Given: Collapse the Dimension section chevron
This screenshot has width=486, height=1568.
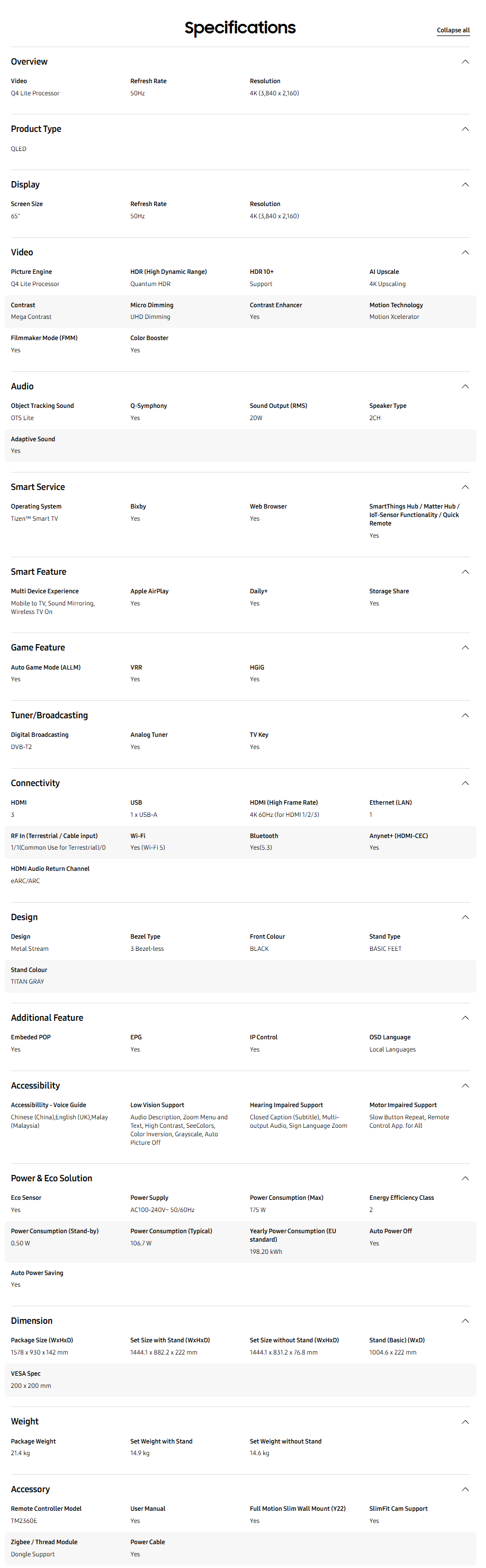Looking at the screenshot, I should [x=465, y=1321].
